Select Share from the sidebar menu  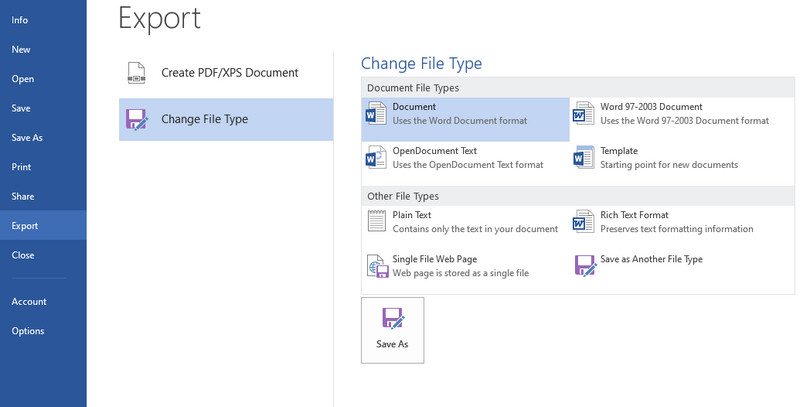[x=23, y=197]
